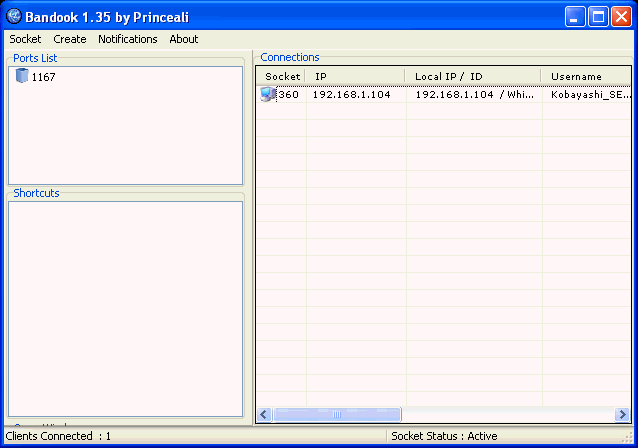The height and width of the screenshot is (448, 638).
Task: Minimize the Bandook window
Action: (x=575, y=16)
